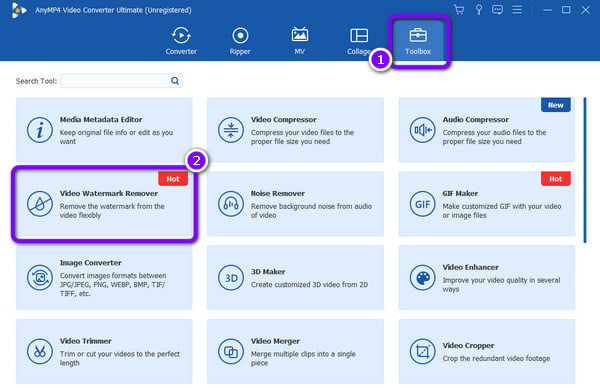This screenshot has height=388, width=600.
Task: Click the toolbox vertical scrollbar
Action: pyautogui.click(x=585, y=170)
